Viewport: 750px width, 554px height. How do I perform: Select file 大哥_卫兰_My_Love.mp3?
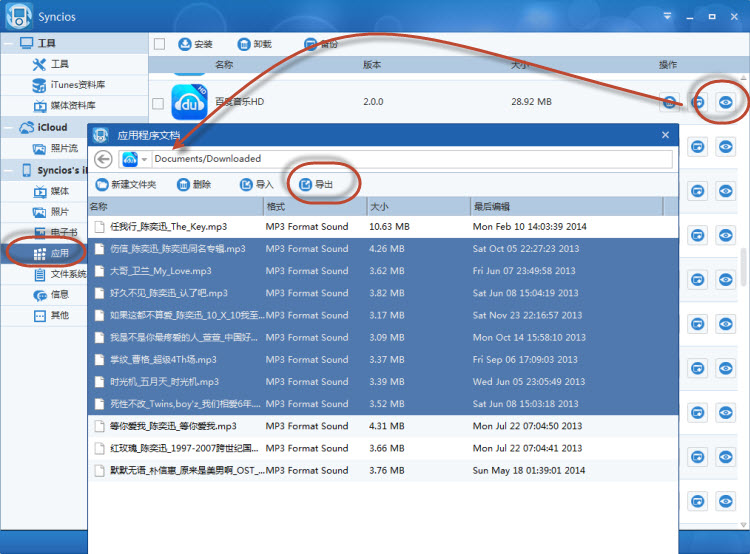pos(383,271)
